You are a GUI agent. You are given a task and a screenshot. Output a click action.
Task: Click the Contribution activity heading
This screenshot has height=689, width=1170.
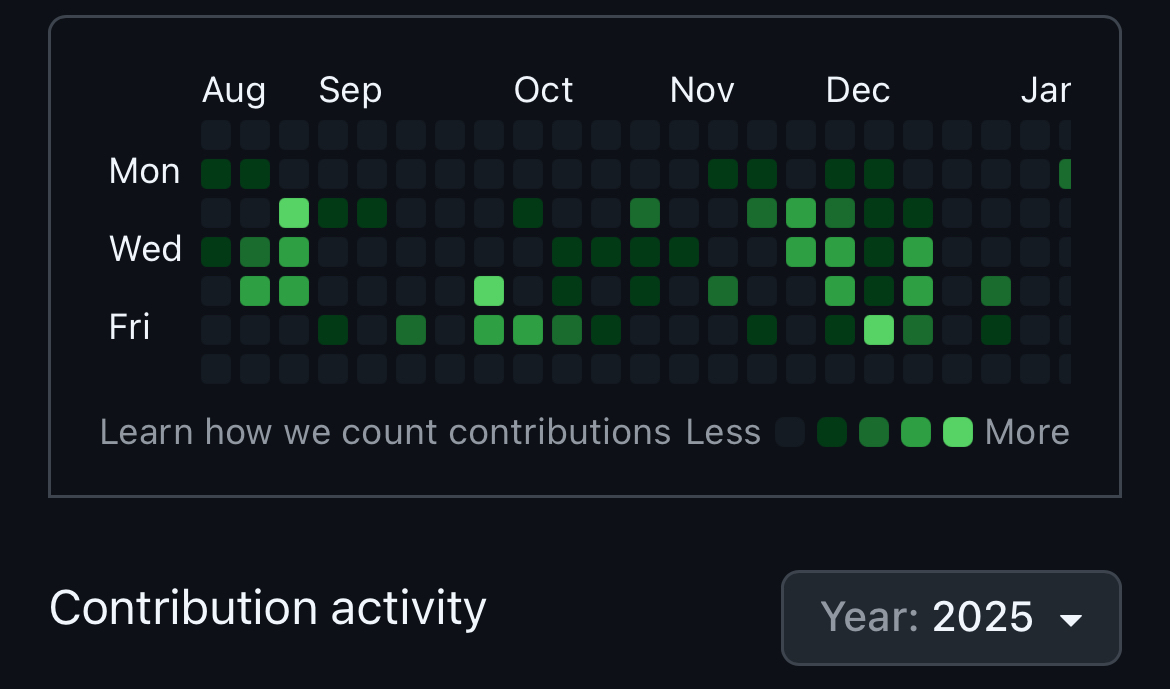(268, 608)
